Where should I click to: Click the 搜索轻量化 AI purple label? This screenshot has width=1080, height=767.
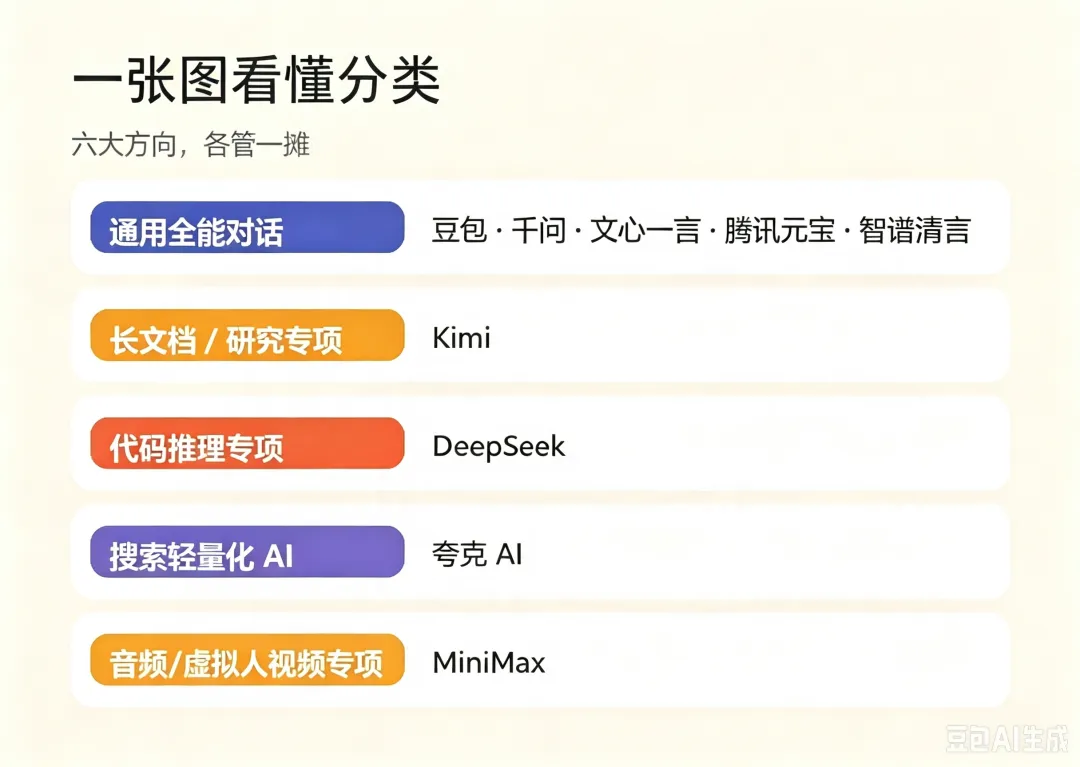pyautogui.click(x=247, y=551)
